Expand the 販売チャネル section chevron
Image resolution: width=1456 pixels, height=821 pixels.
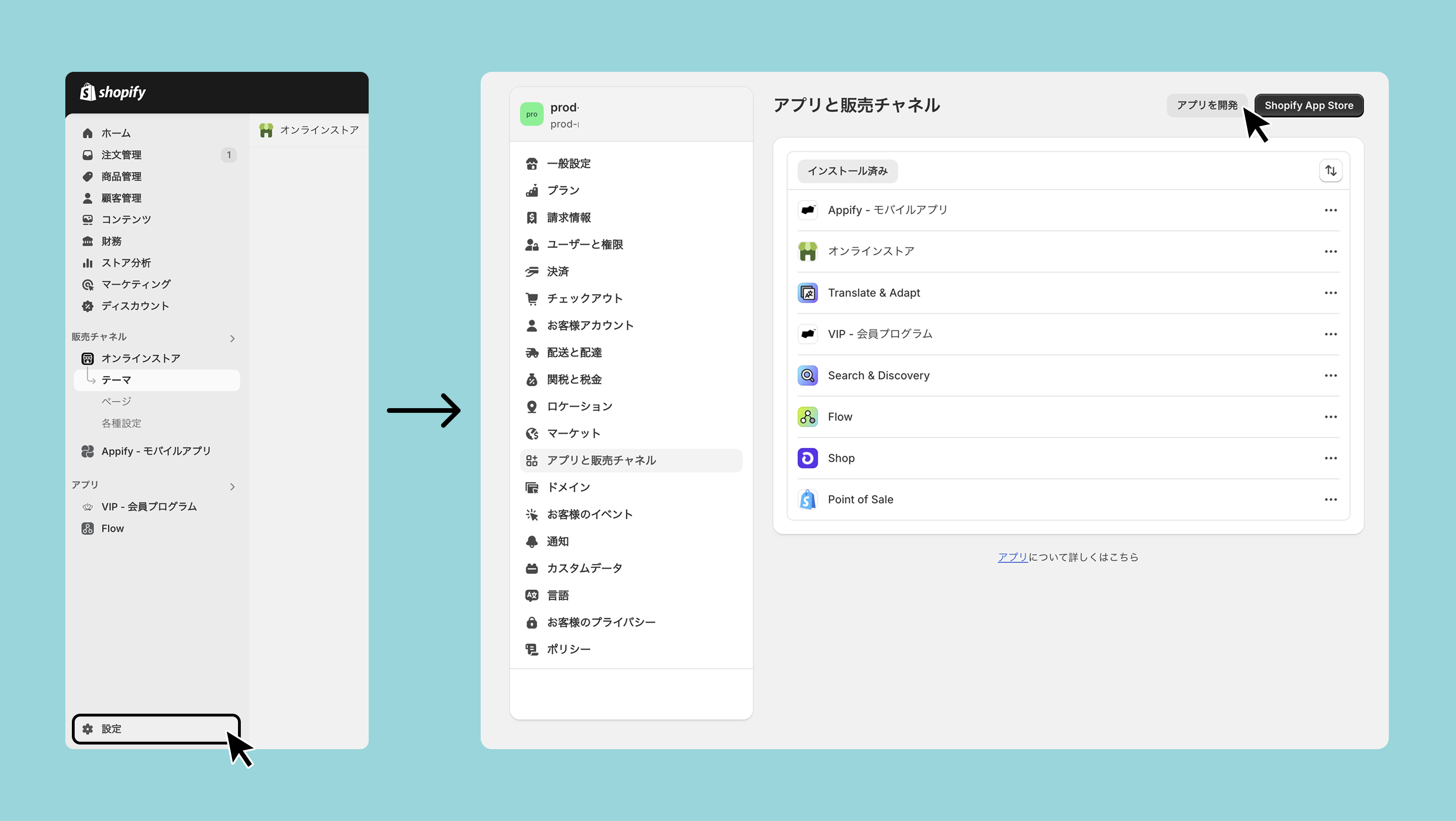point(232,339)
